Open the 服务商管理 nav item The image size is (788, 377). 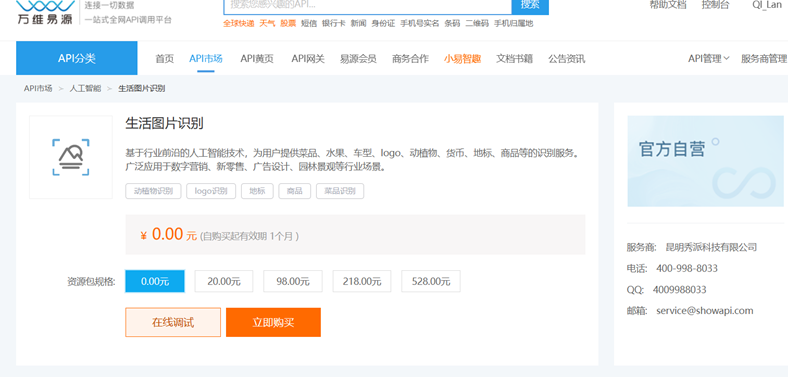(x=764, y=59)
